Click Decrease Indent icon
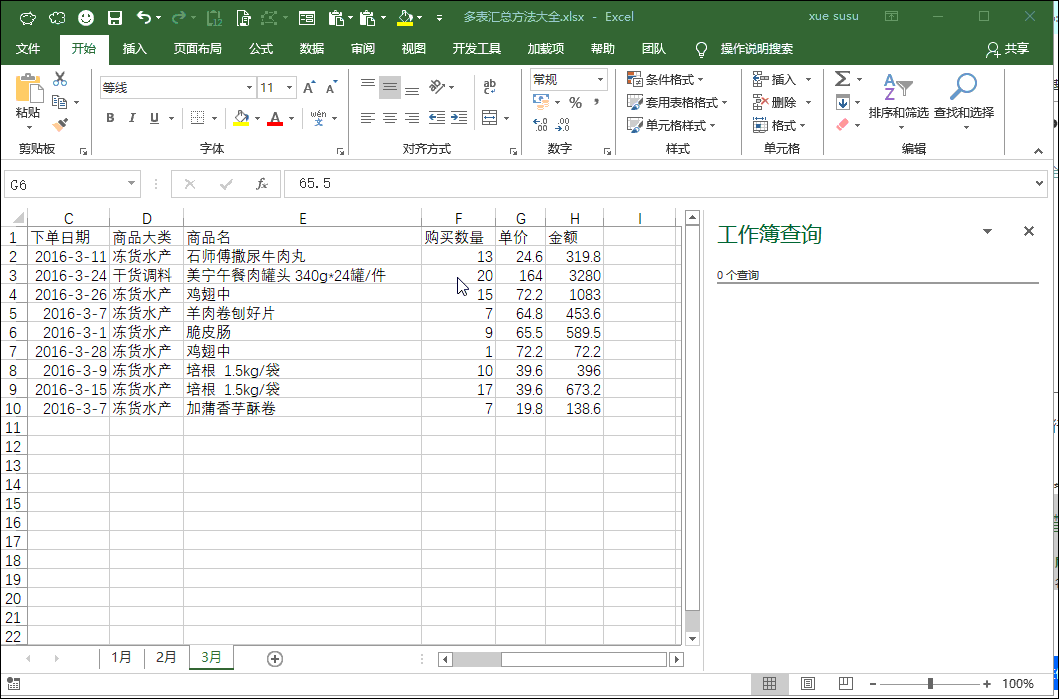This screenshot has height=699, width=1059. [436, 118]
